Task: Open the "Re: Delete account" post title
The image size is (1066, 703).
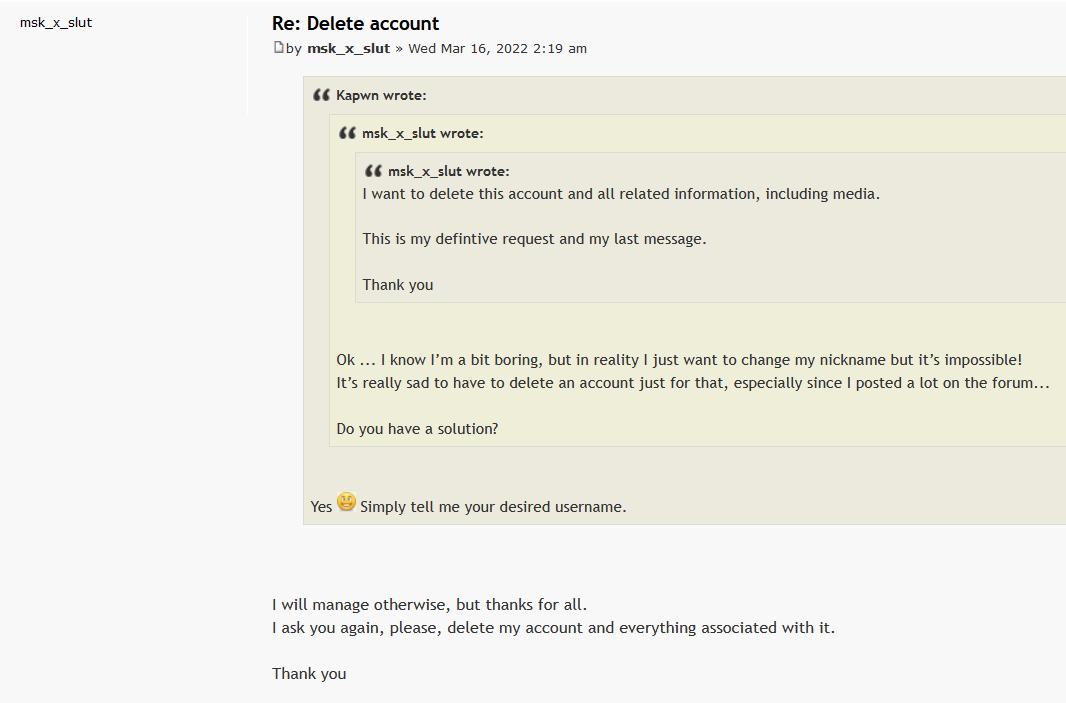Action: click(355, 23)
